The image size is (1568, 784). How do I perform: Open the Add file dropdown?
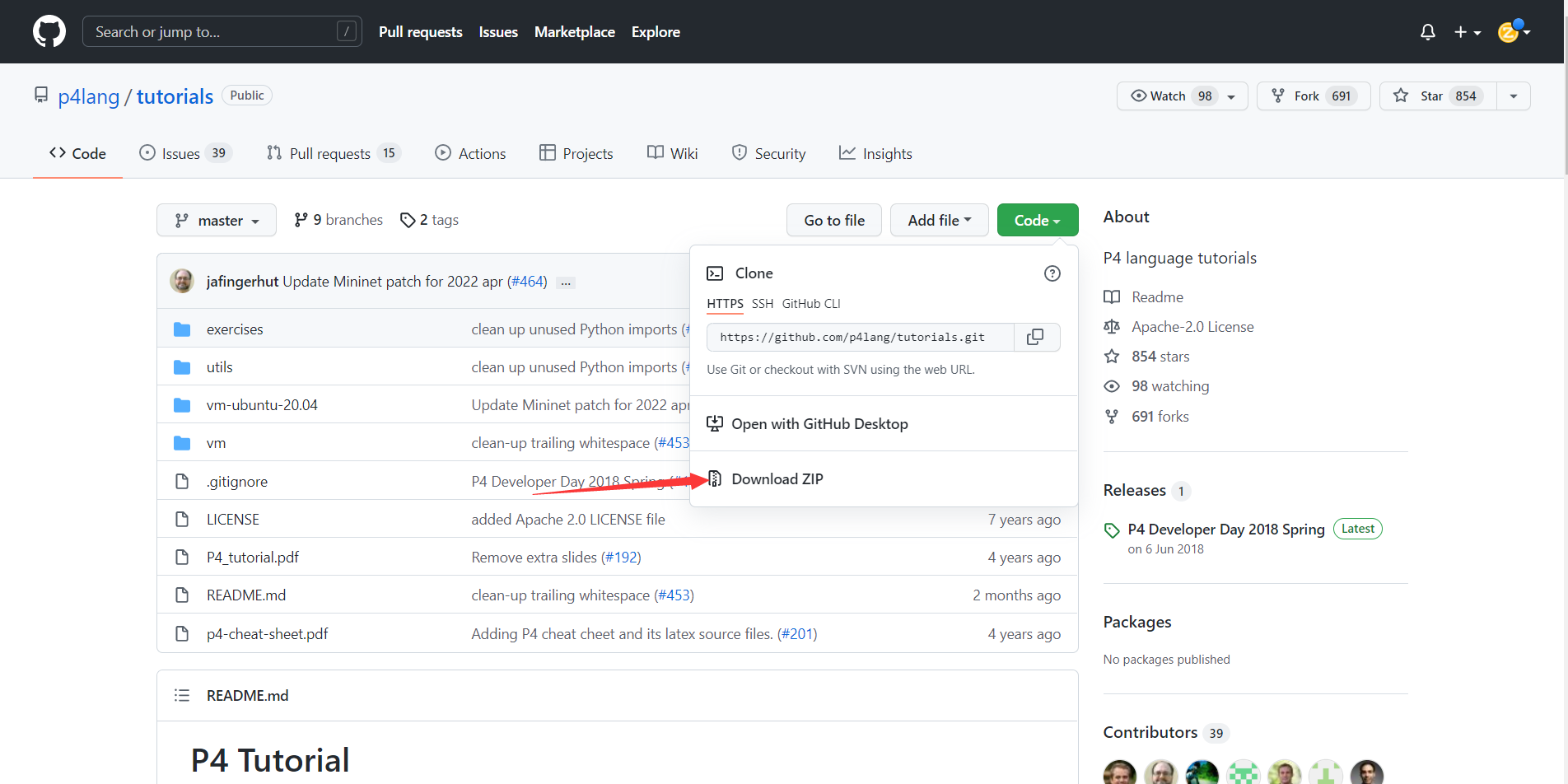pyautogui.click(x=940, y=220)
